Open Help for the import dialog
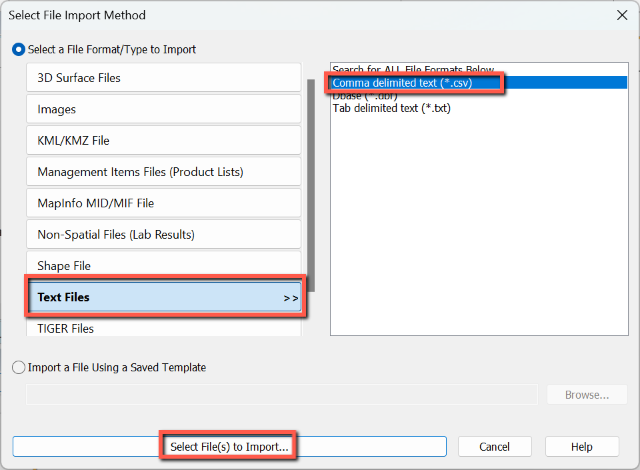Screen dimensions: 640x470 pos(582,447)
